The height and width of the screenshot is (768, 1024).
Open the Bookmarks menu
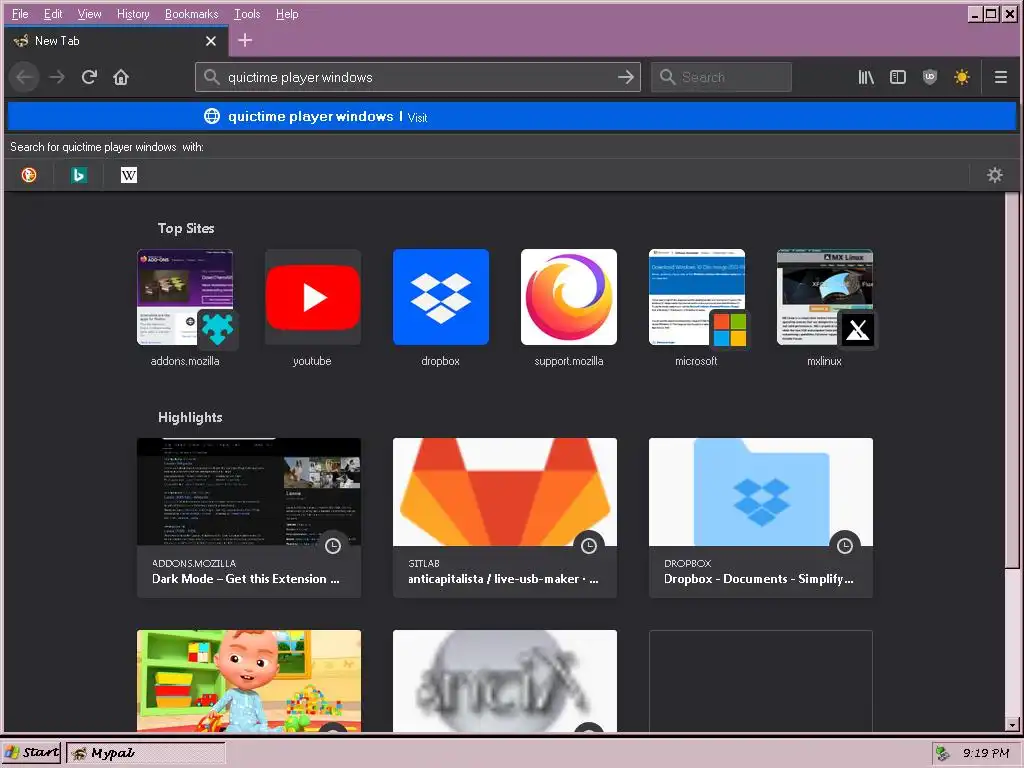pyautogui.click(x=191, y=14)
